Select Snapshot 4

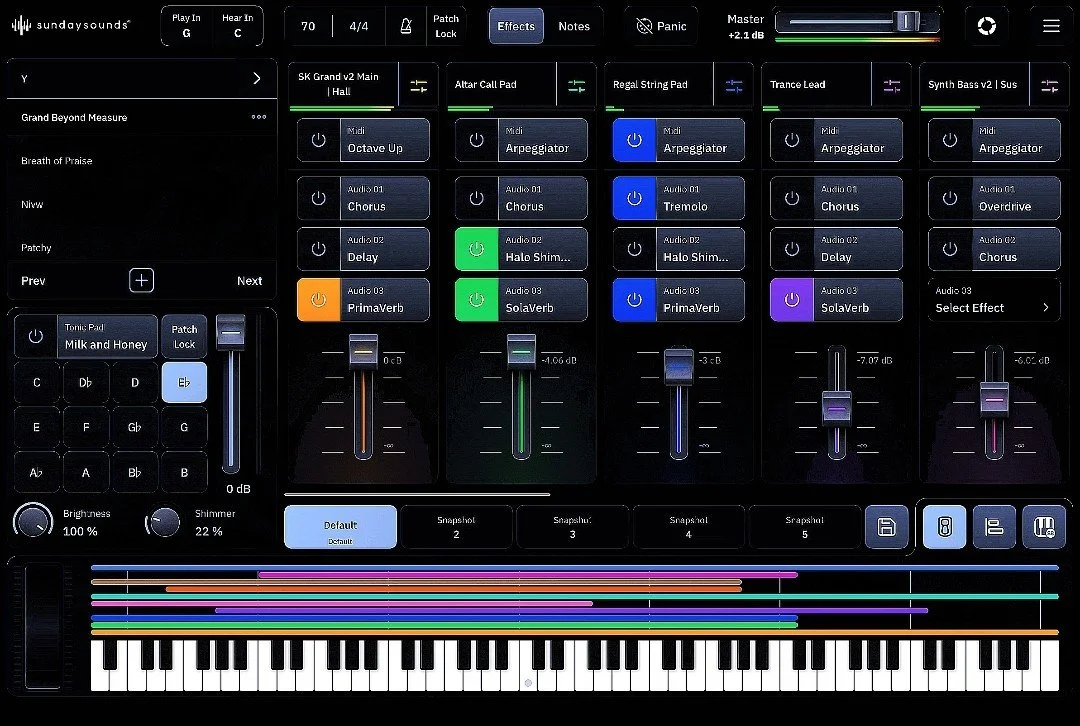[689, 527]
